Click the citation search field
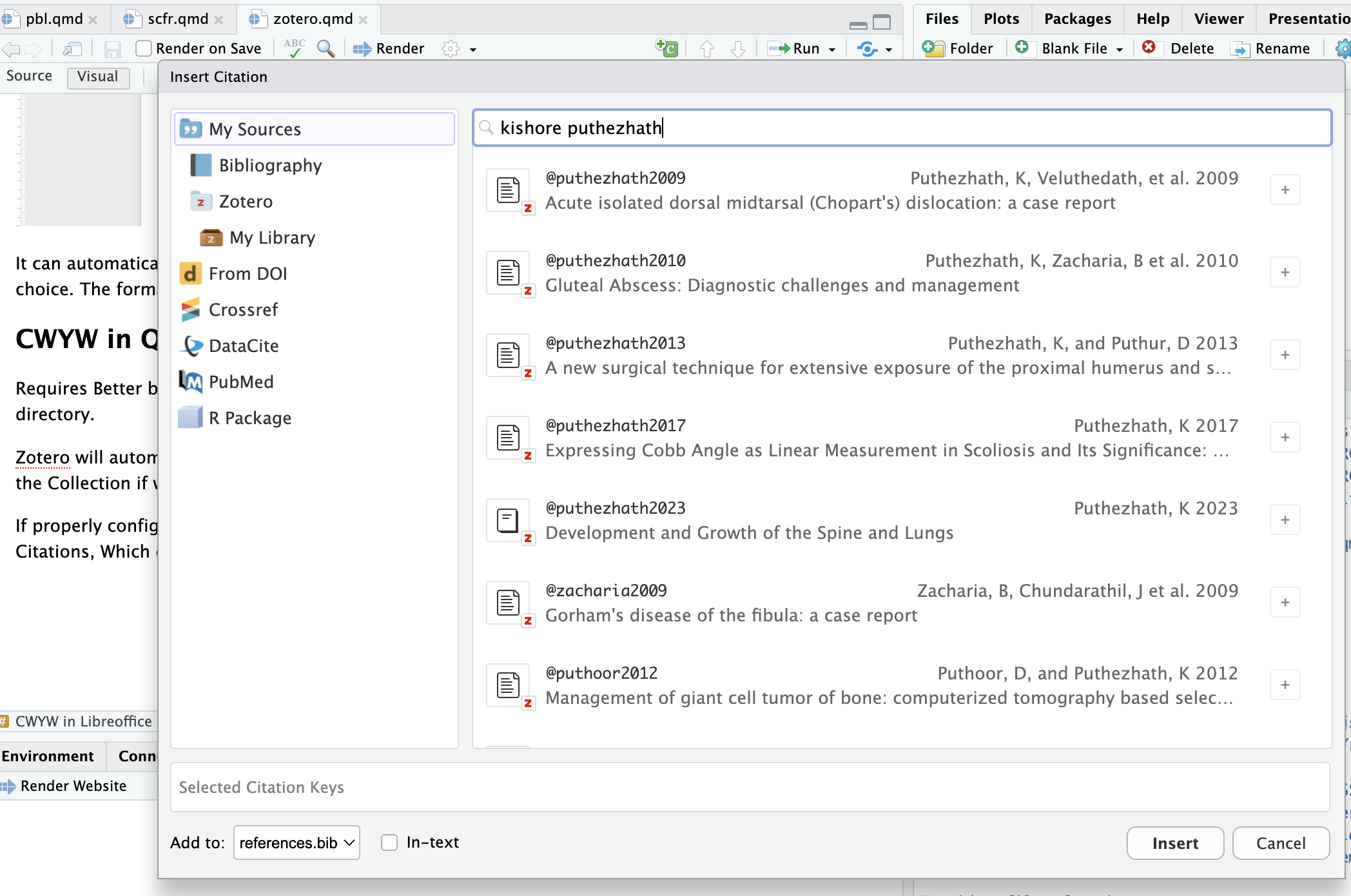This screenshot has height=896, width=1351. click(902, 128)
